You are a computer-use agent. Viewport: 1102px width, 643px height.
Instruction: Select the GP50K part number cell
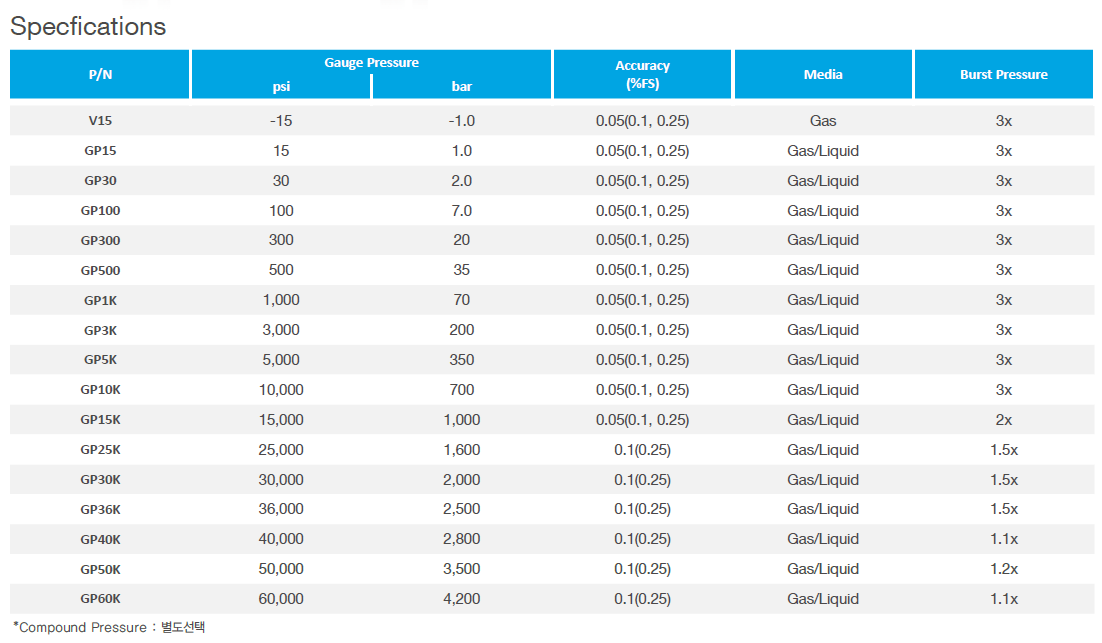pyautogui.click(x=100, y=570)
